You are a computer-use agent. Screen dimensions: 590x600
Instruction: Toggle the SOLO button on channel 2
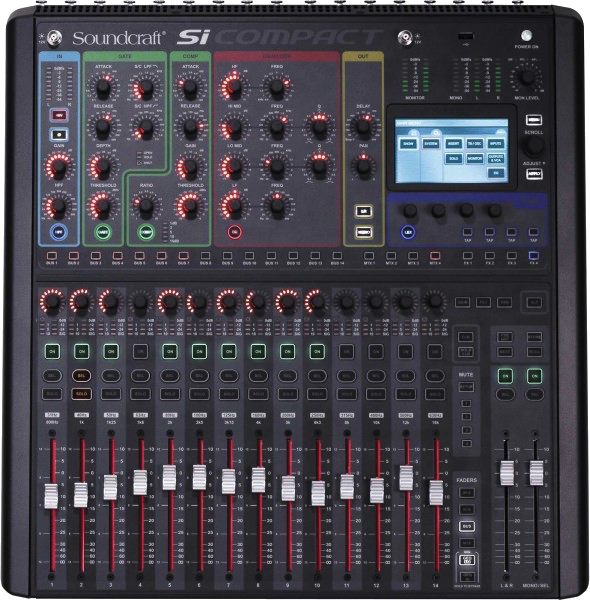tap(81, 393)
